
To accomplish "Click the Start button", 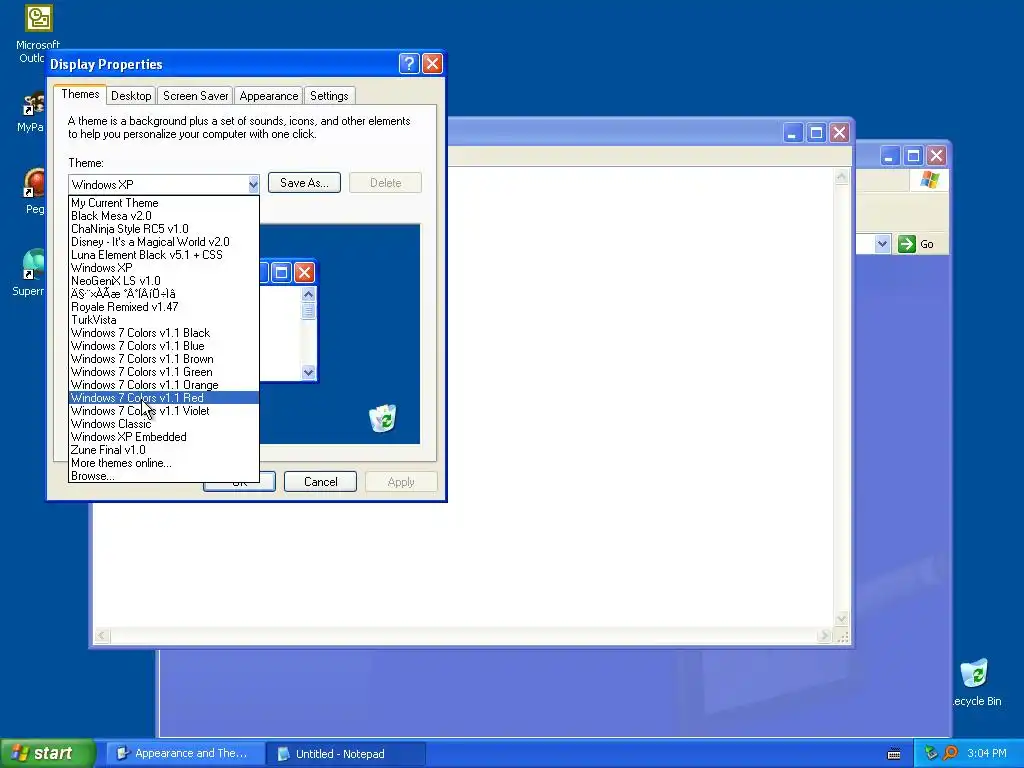I will pos(47,753).
